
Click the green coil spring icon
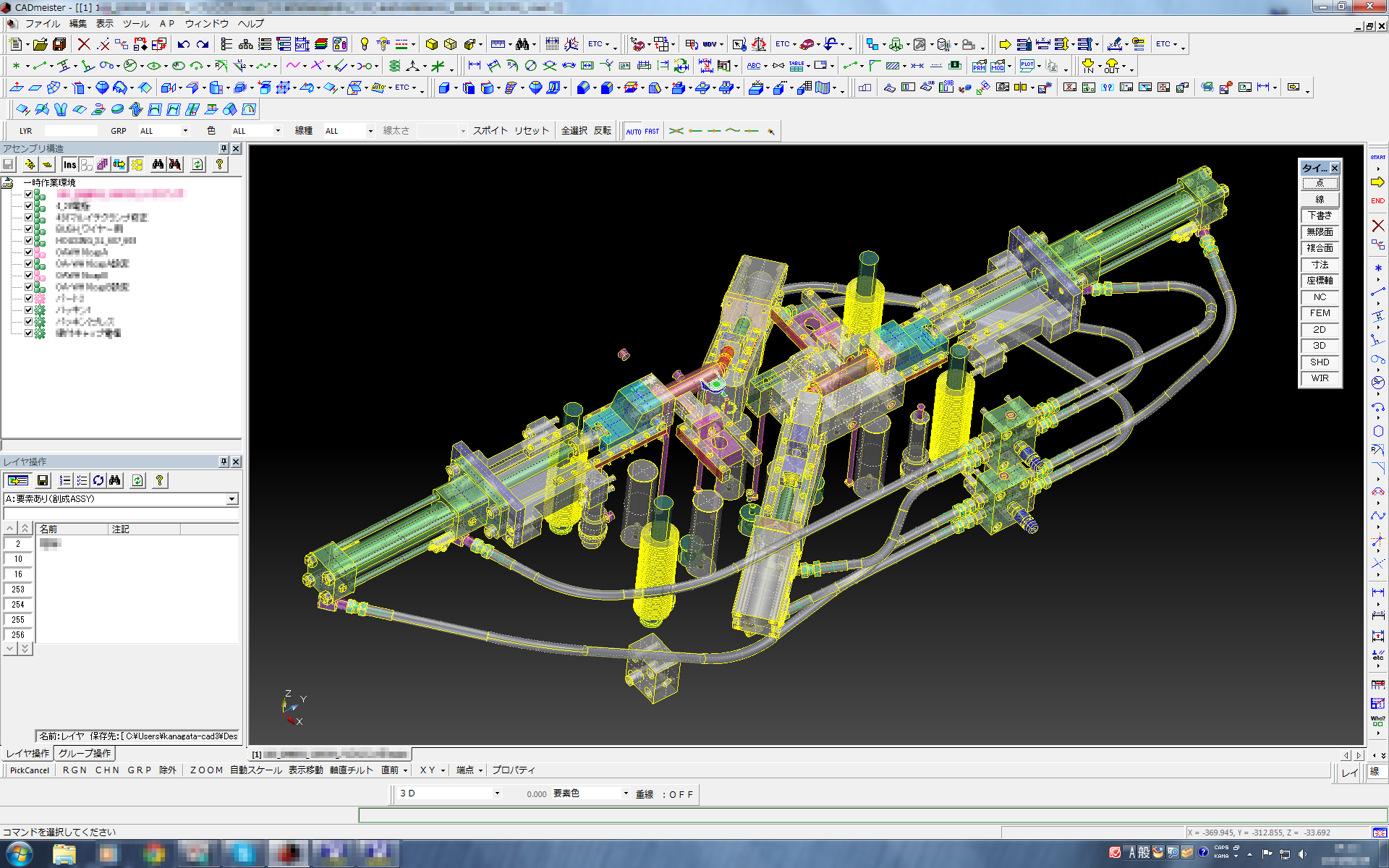(394, 66)
